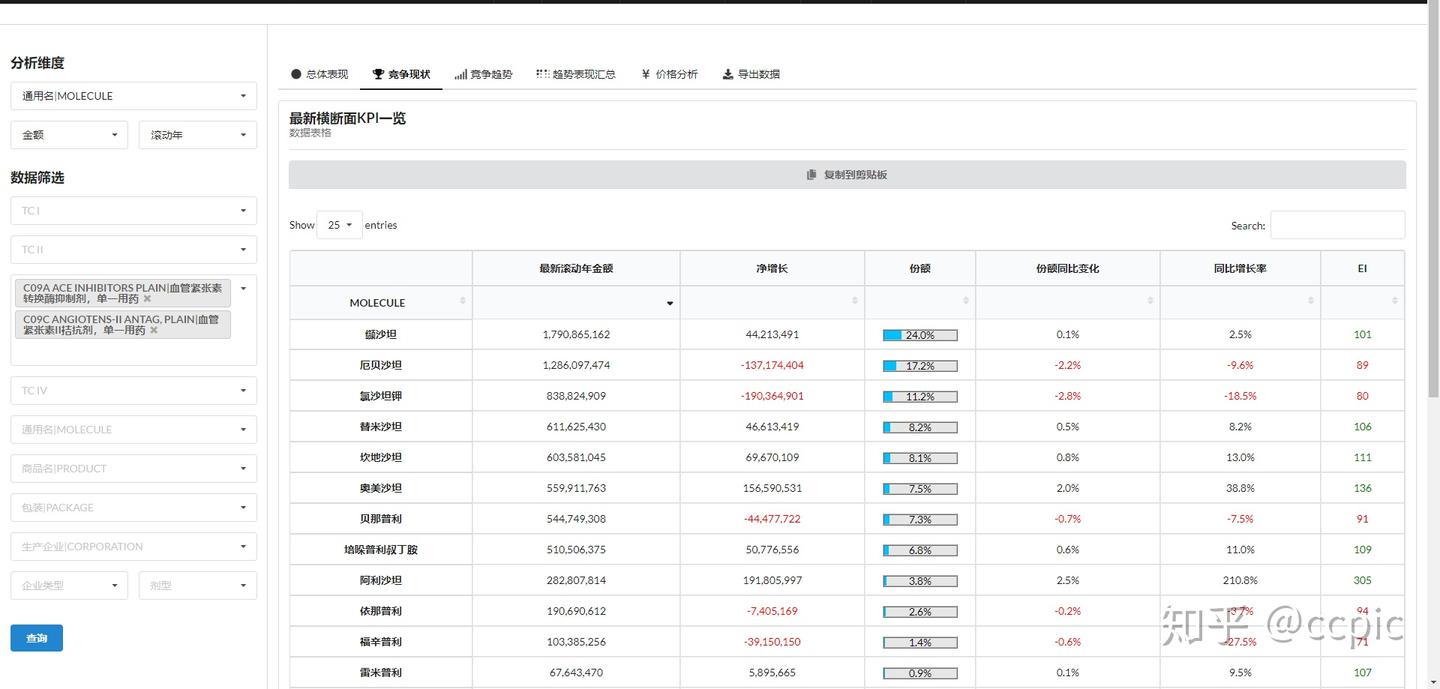Expand the TC I filter dropdown
Screen dimensions: 1440x689
(x=133, y=211)
